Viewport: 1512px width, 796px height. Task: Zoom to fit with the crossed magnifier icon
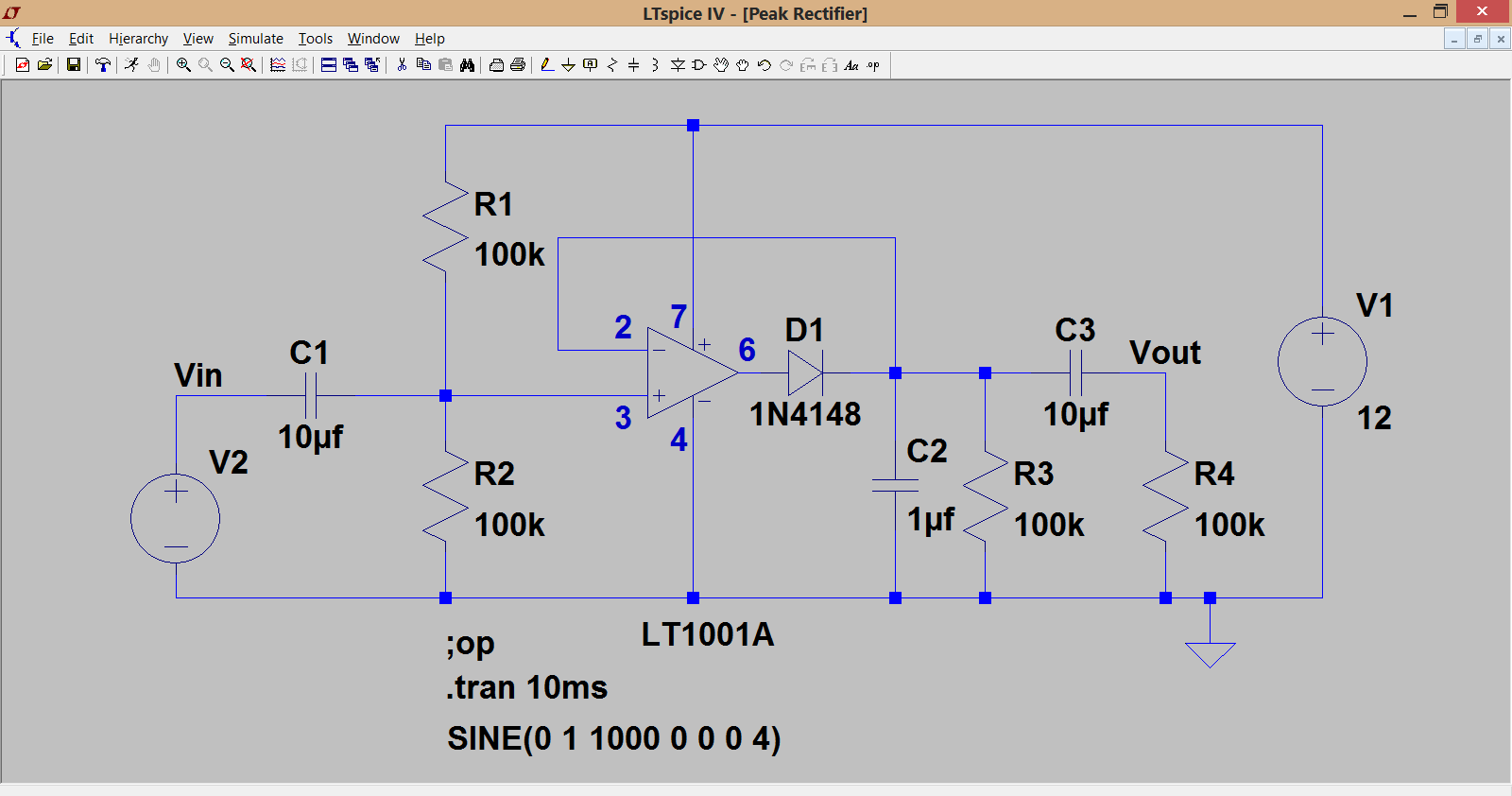coord(249,65)
